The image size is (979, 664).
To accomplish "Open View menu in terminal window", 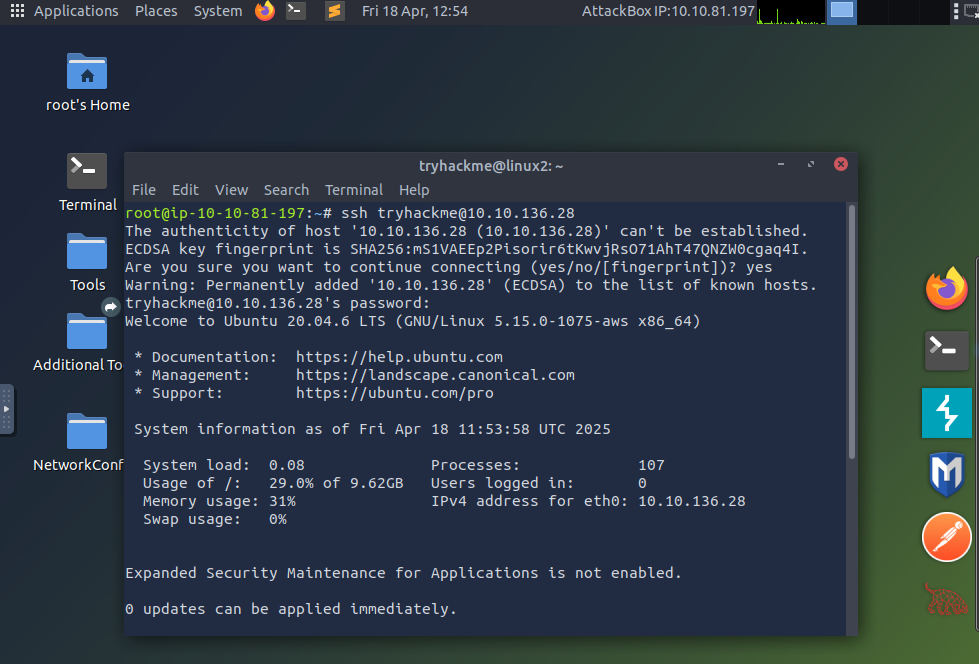I will click(231, 190).
